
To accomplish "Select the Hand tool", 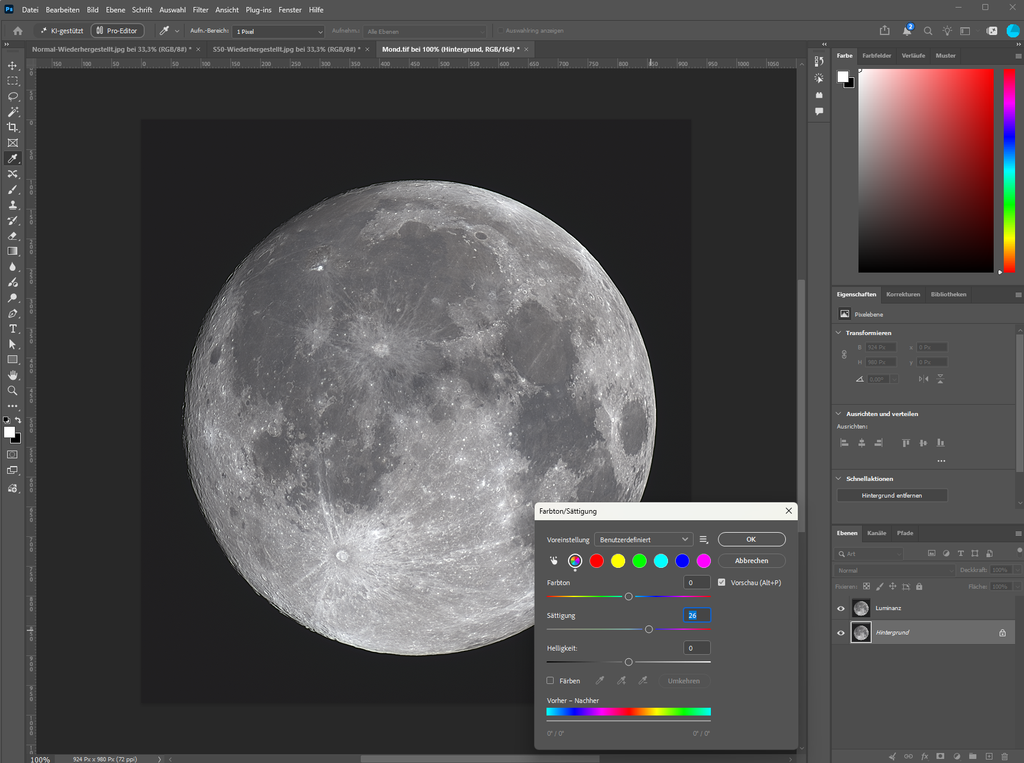I will (12, 376).
